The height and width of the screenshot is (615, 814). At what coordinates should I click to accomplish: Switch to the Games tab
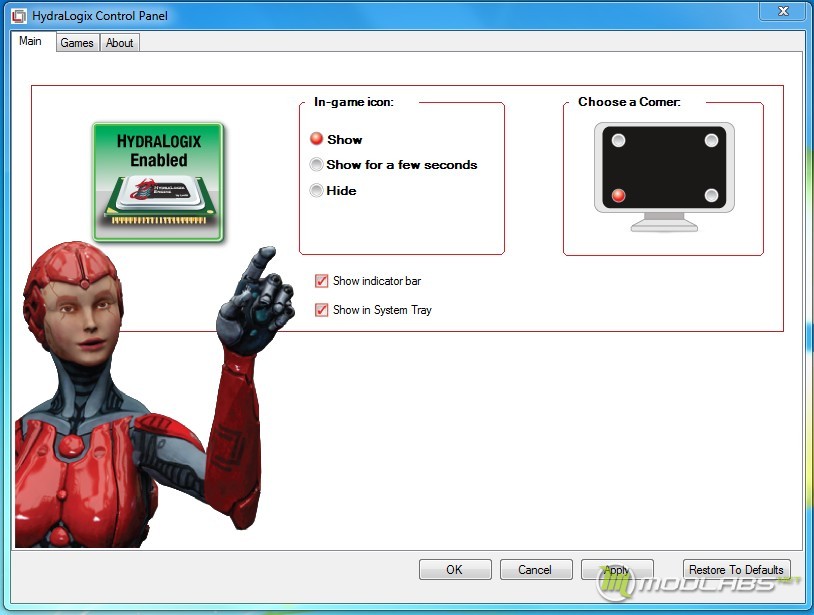pyautogui.click(x=77, y=43)
